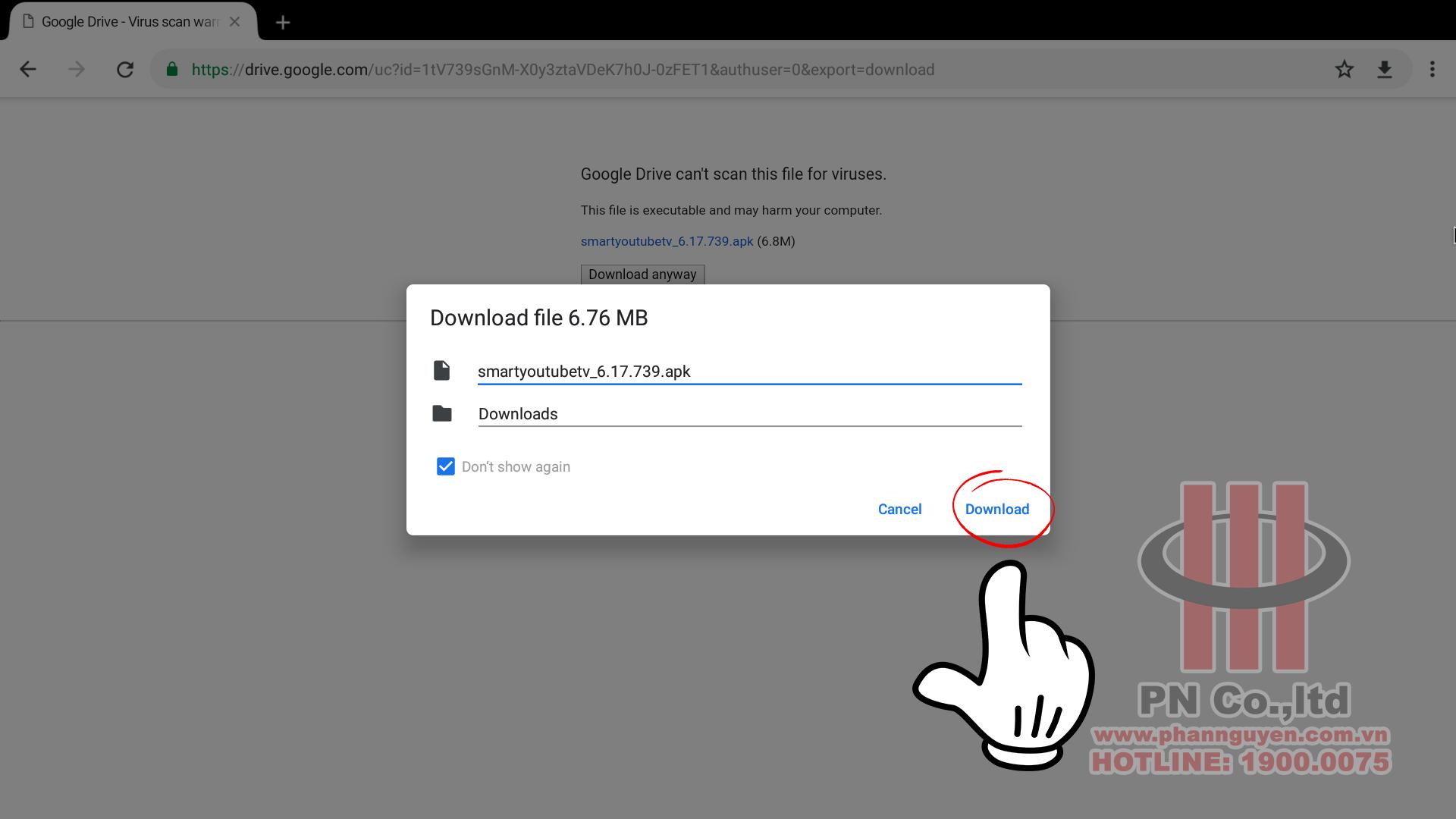This screenshot has height=819, width=1456.
Task: Open the smartyoutubetv_6.17.739.apk link
Action: tap(667, 241)
